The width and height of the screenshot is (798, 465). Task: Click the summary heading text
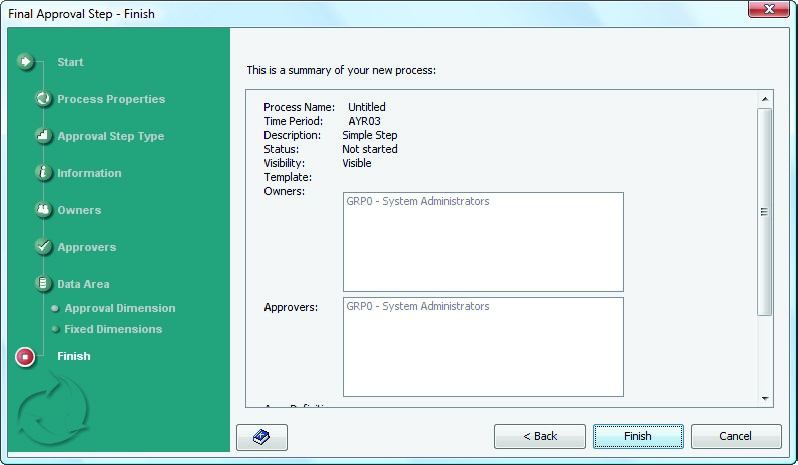pyautogui.click(x=341, y=70)
